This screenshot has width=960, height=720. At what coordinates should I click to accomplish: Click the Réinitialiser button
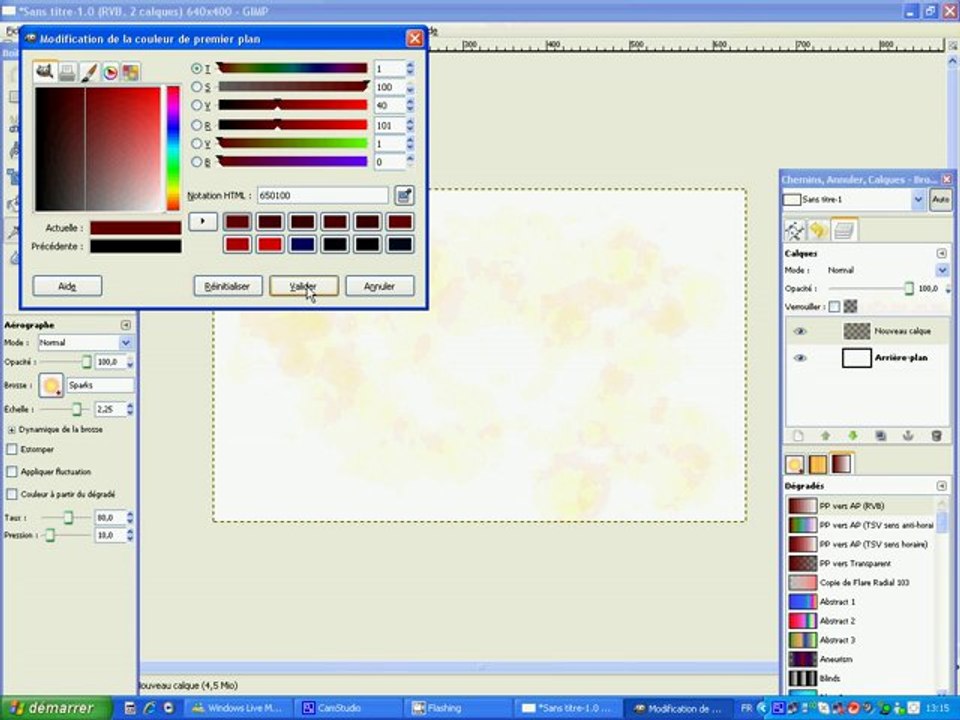pos(228,286)
